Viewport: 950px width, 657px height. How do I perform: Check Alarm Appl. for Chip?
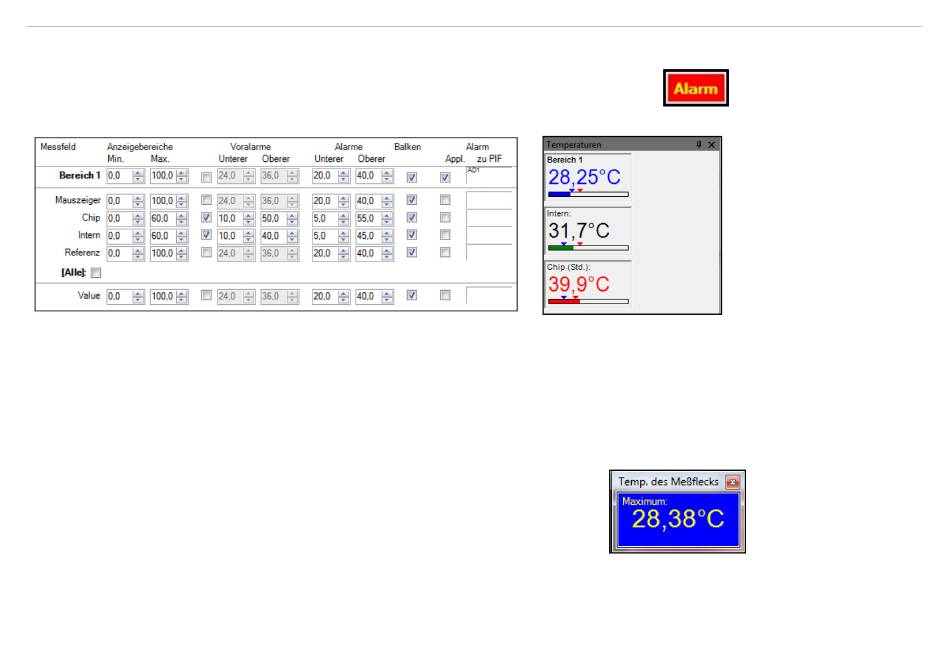[445, 217]
